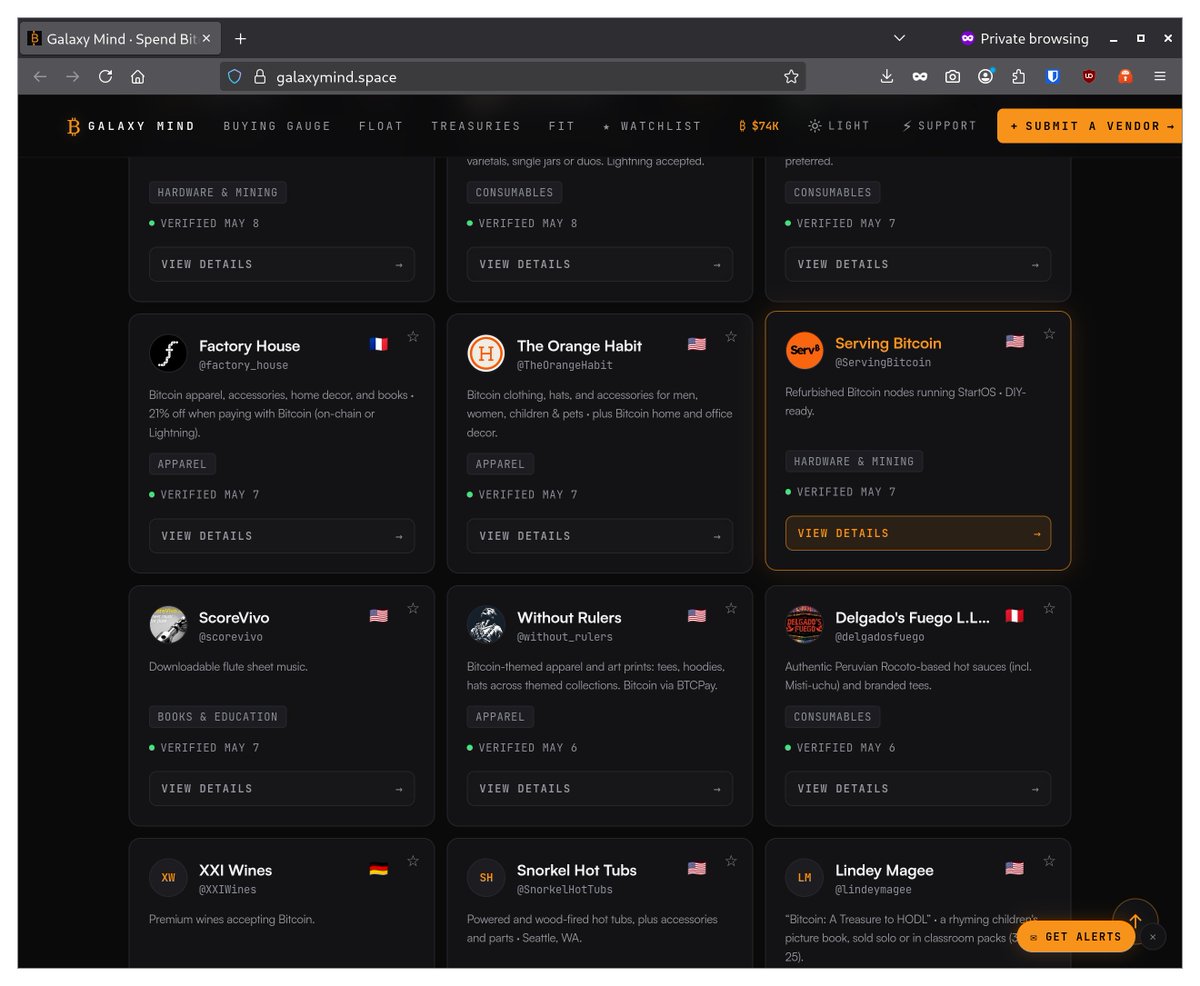The height and width of the screenshot is (986, 1200).
Task: View details for Delgado's Fuego
Action: pos(918,789)
